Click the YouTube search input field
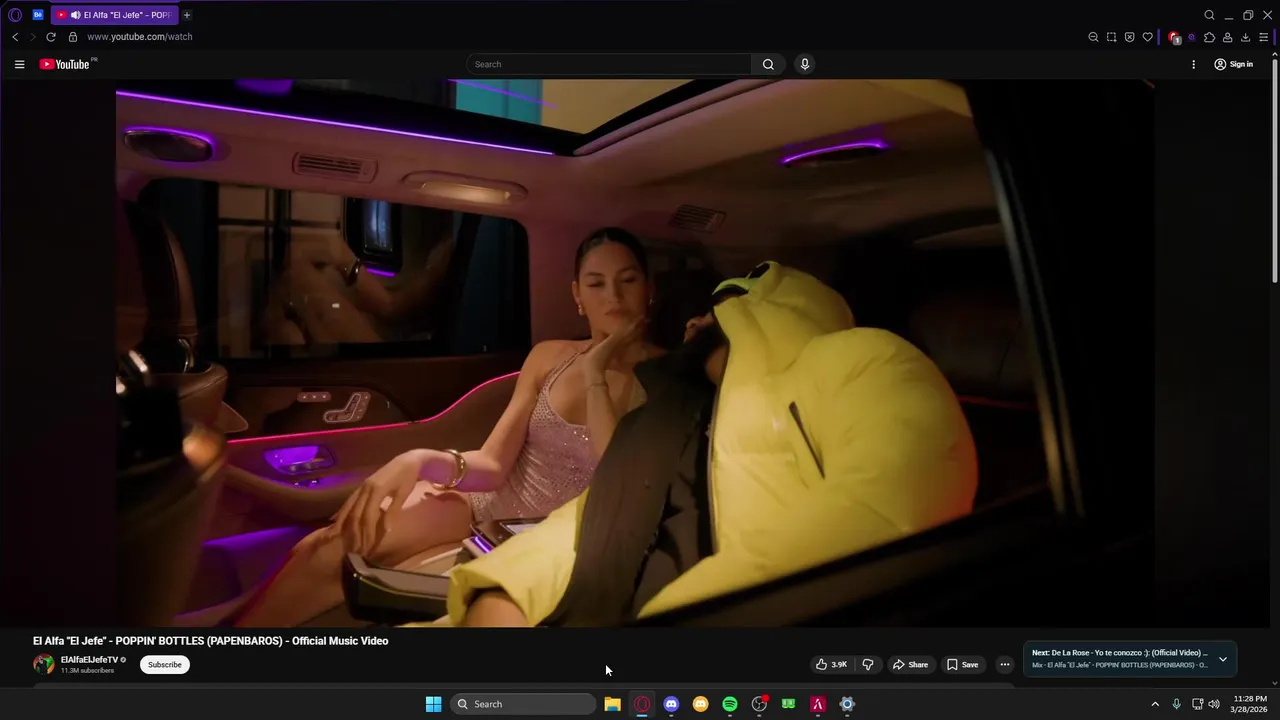This screenshot has height=720, width=1280. tap(608, 64)
